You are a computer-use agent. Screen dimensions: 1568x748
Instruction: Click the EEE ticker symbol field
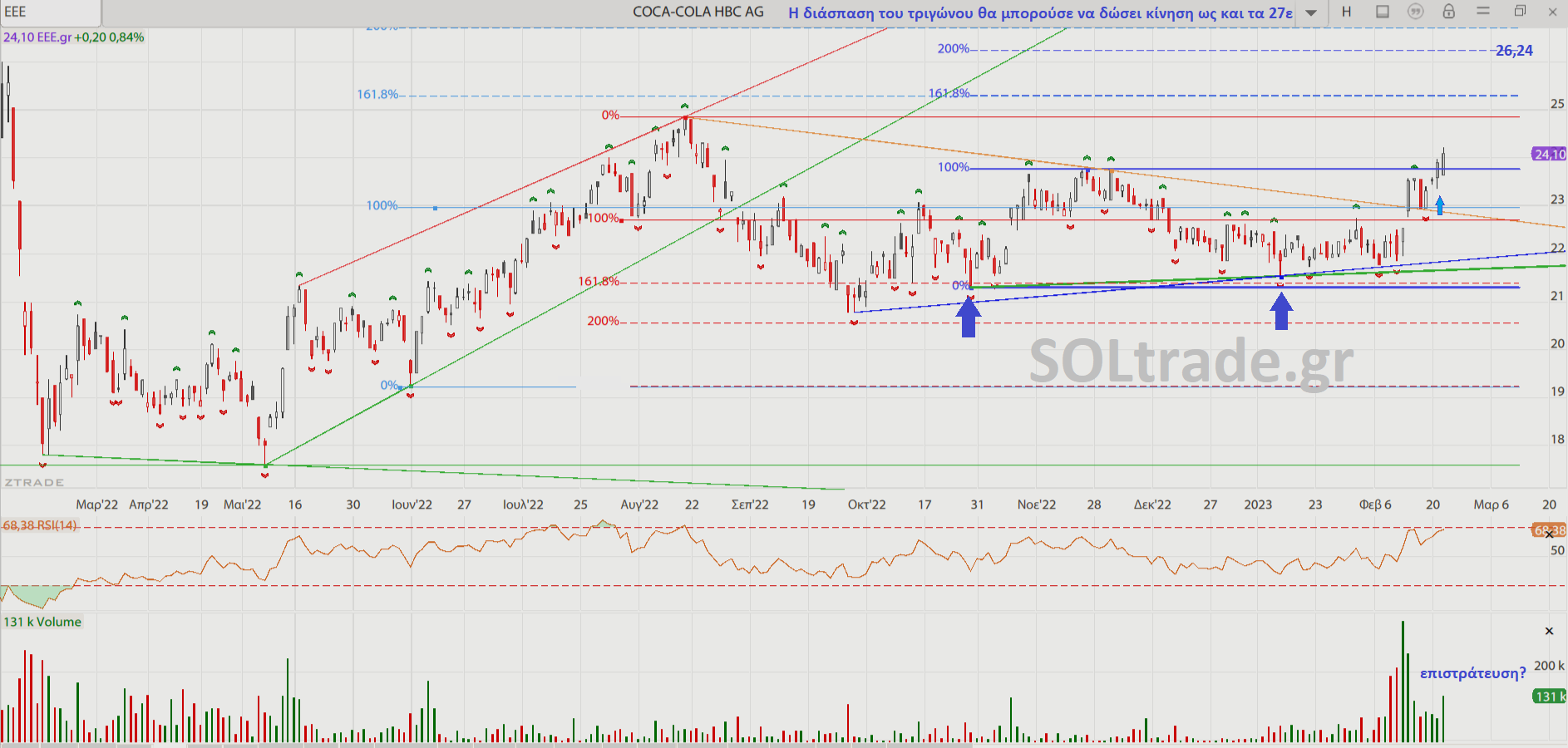coord(50,12)
